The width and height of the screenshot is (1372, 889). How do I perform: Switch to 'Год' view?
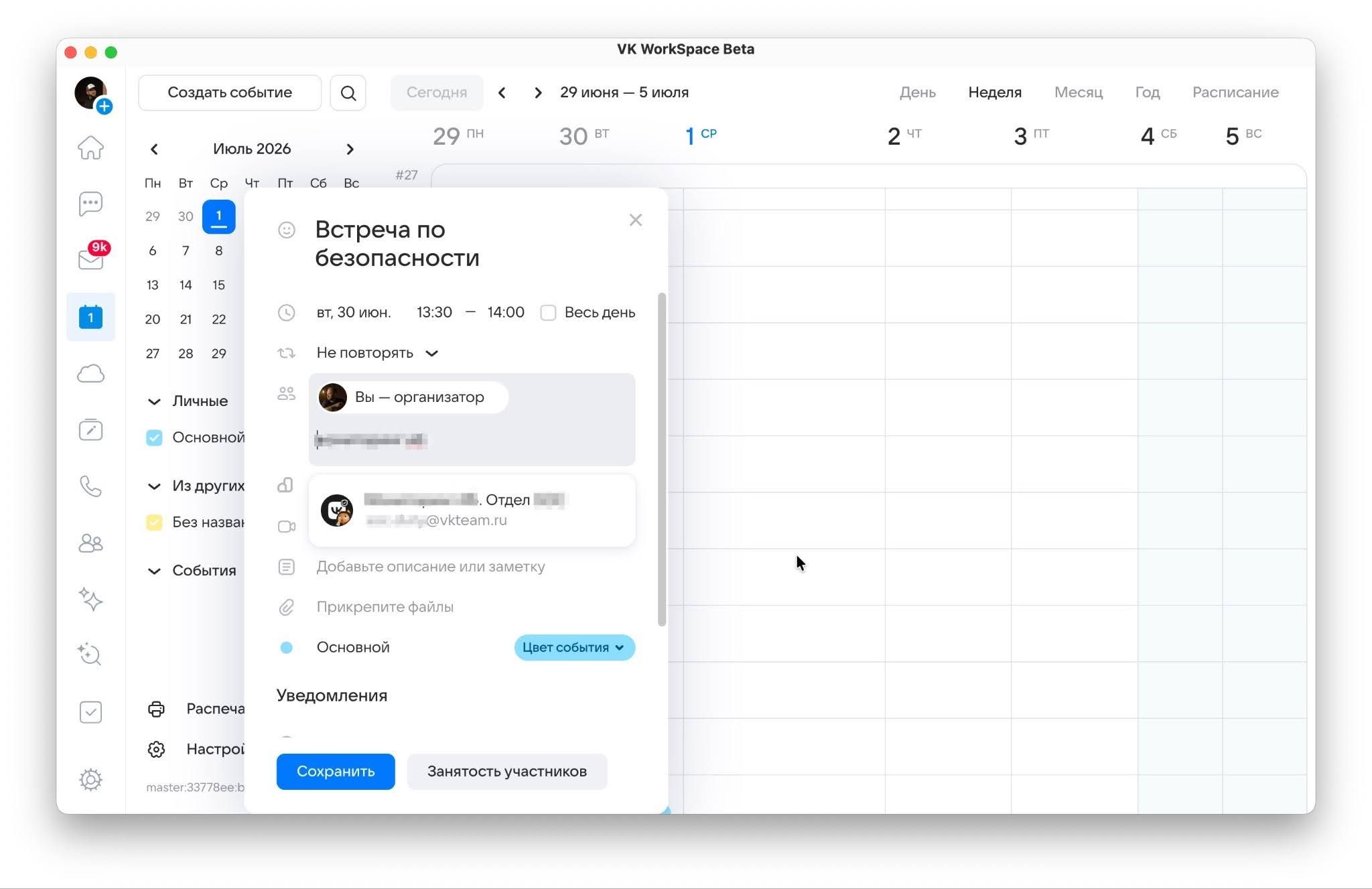pos(1147,92)
